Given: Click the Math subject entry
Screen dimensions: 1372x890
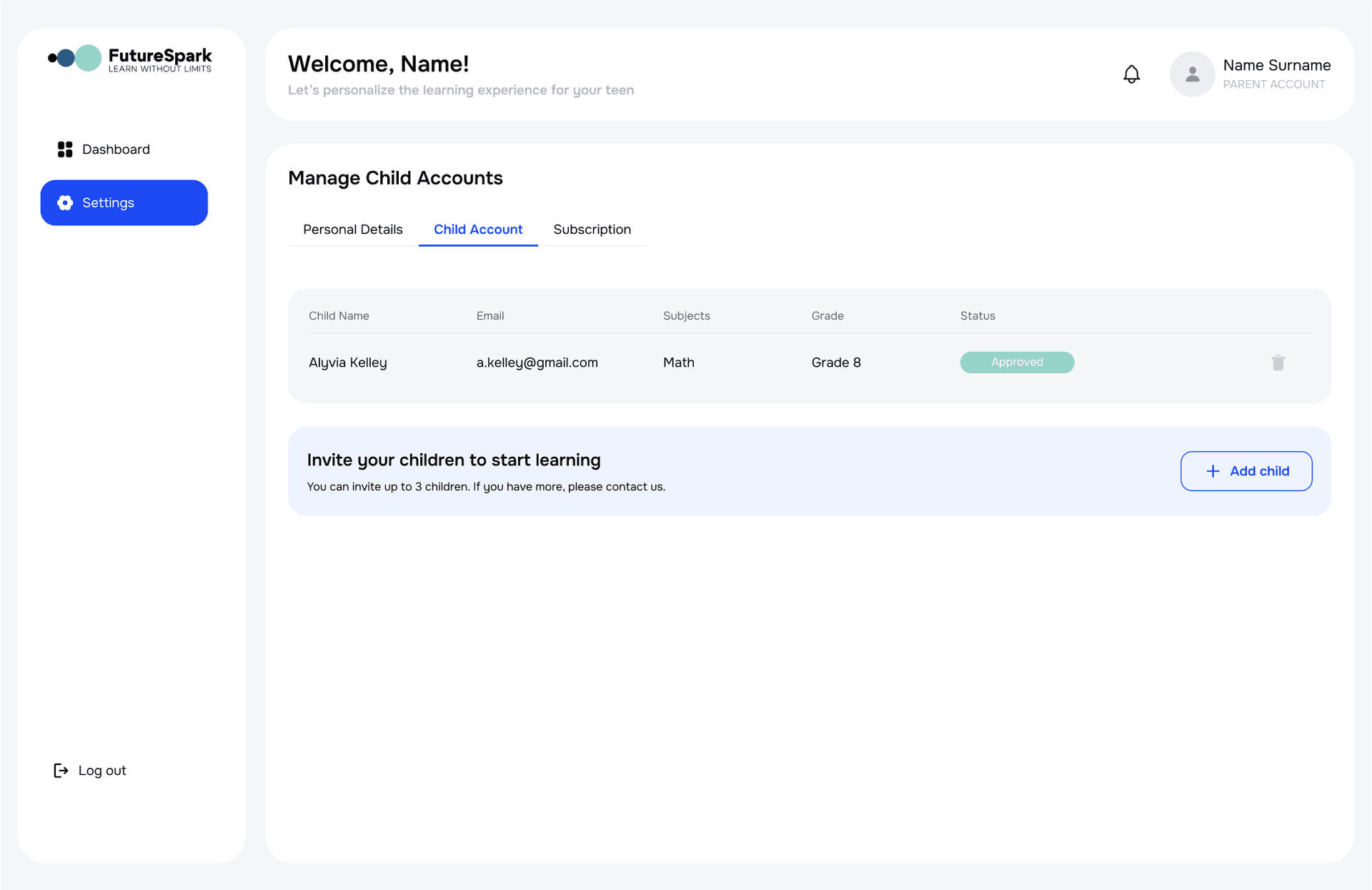Looking at the screenshot, I should tap(678, 362).
